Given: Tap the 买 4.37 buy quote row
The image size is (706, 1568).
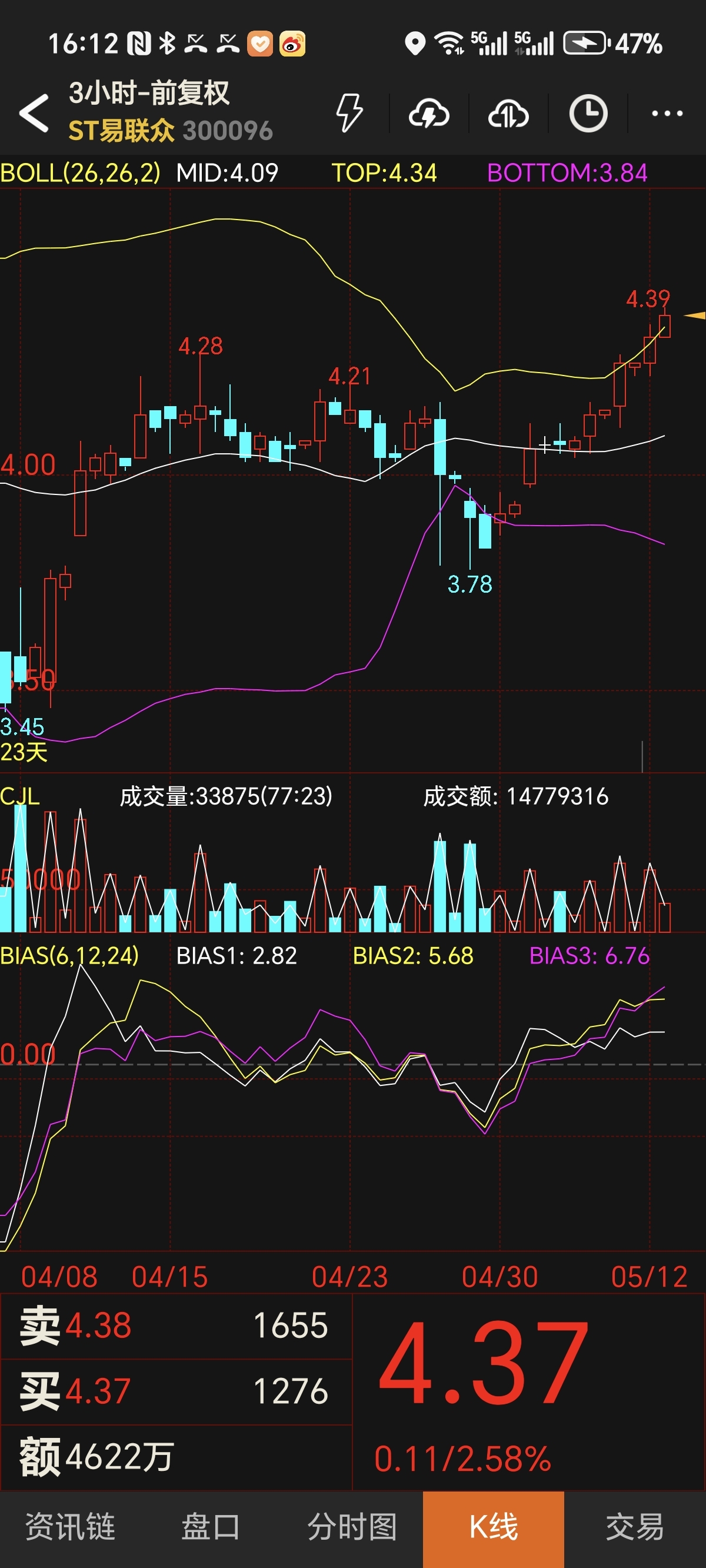Looking at the screenshot, I should (x=176, y=1391).
